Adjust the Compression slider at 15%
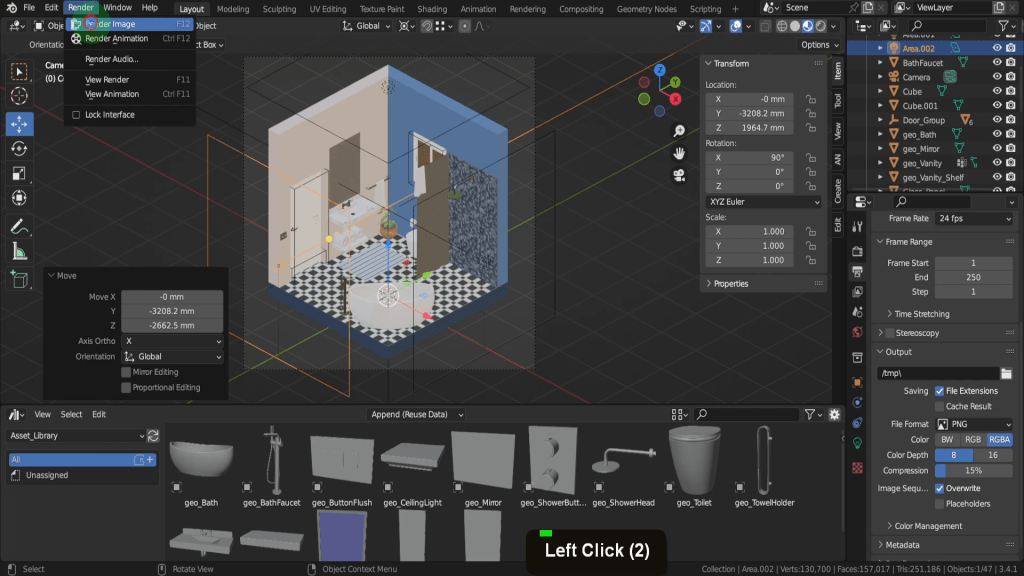The width and height of the screenshot is (1024, 576). point(973,470)
